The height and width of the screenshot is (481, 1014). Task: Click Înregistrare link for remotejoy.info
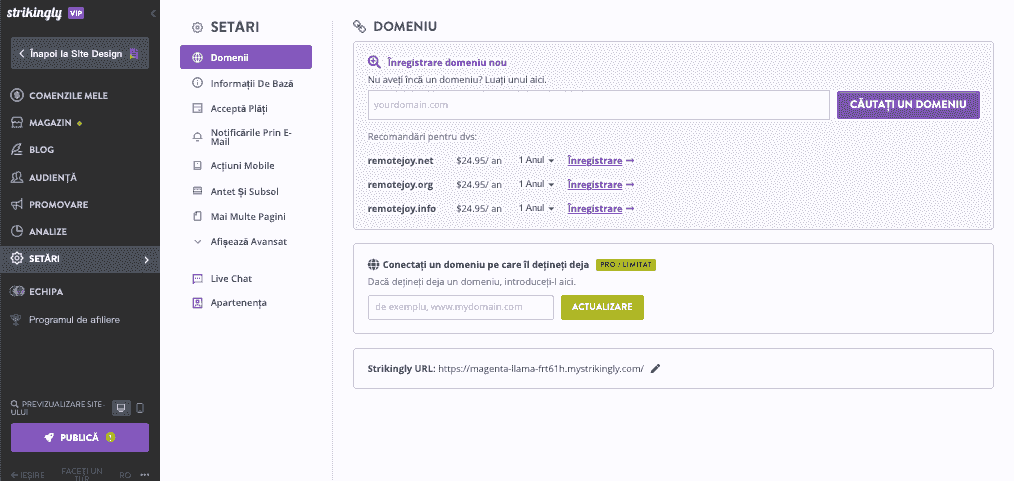(601, 209)
